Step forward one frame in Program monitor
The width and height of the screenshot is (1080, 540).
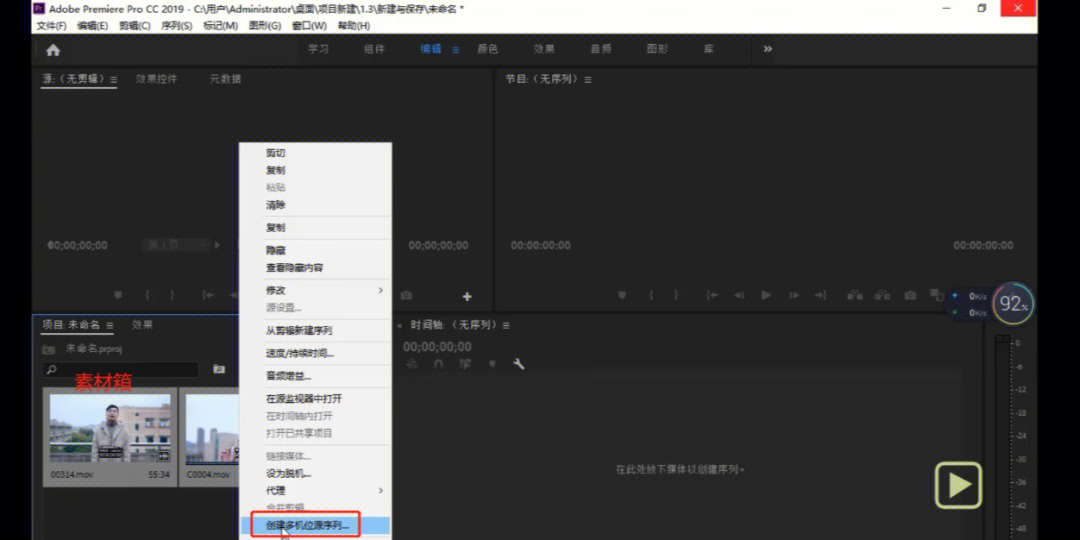[794, 295]
